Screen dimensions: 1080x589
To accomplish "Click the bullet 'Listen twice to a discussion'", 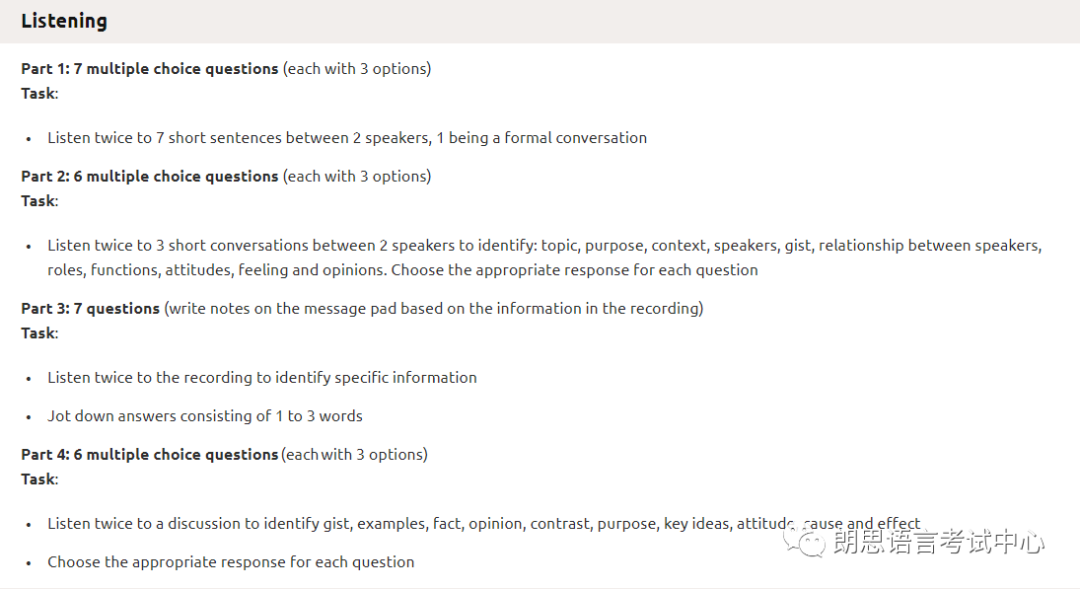I will pyautogui.click(x=484, y=524).
